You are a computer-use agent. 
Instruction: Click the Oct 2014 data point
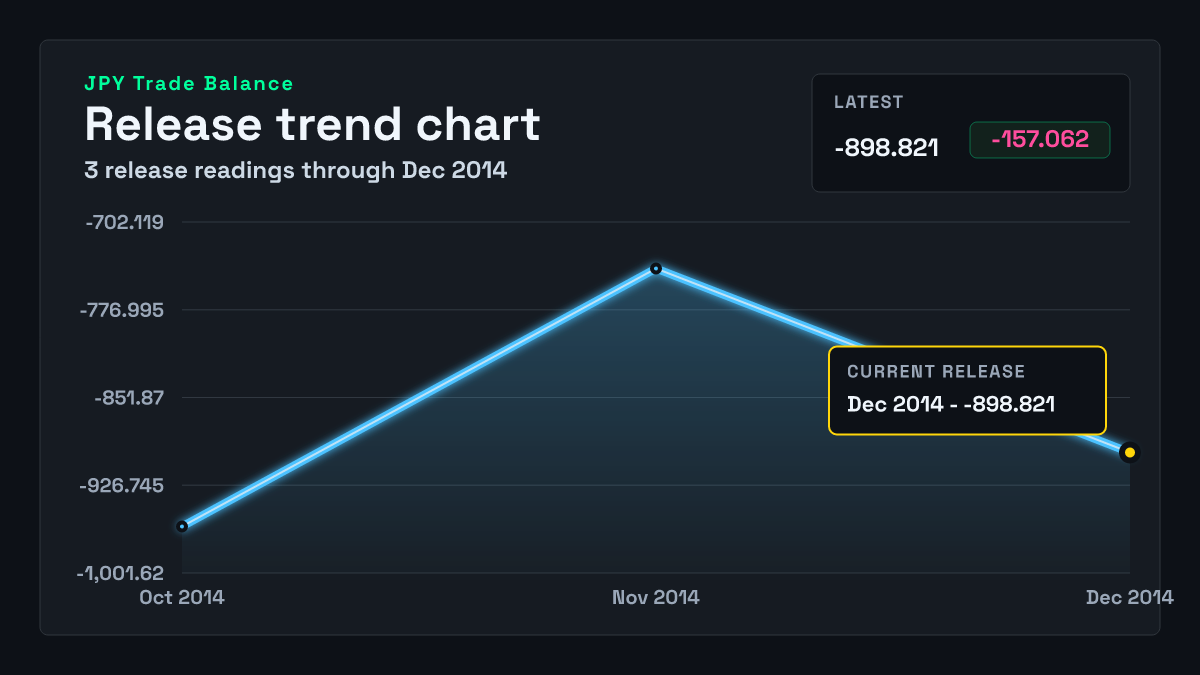pos(182,526)
